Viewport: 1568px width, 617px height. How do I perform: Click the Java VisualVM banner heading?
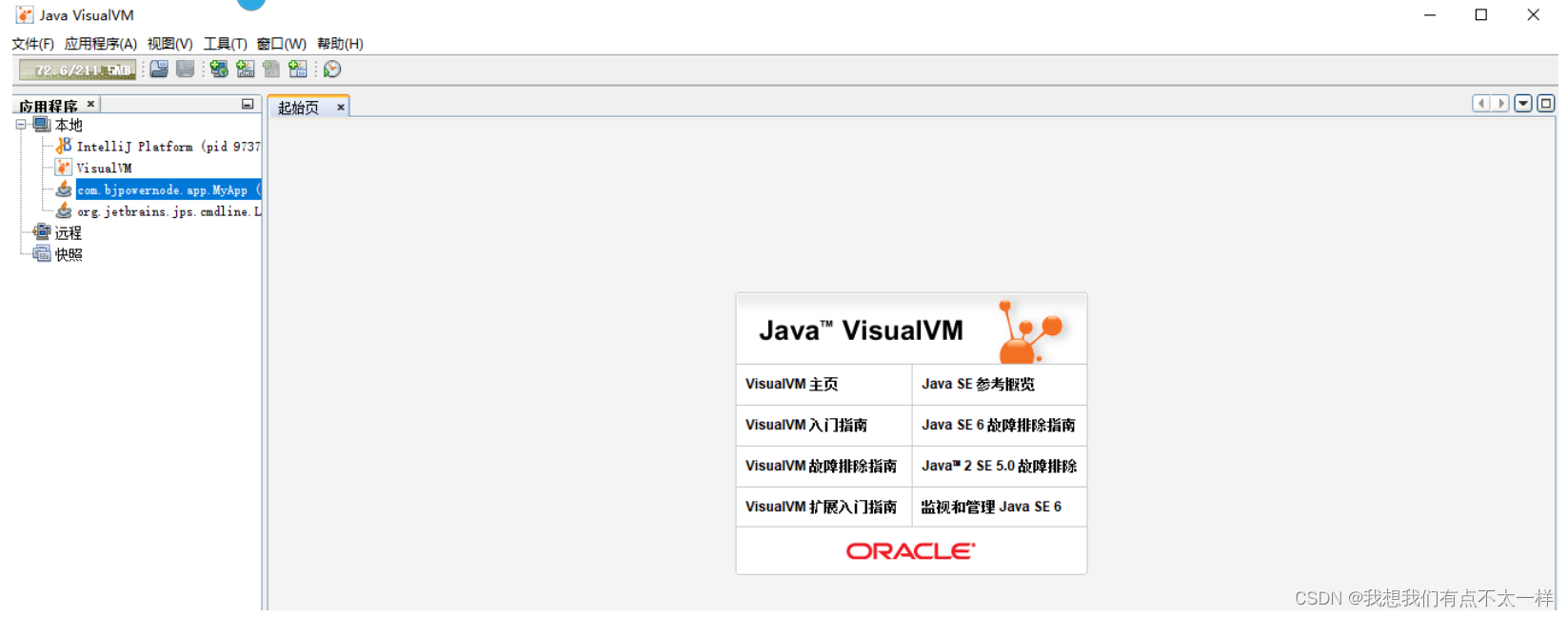861,330
